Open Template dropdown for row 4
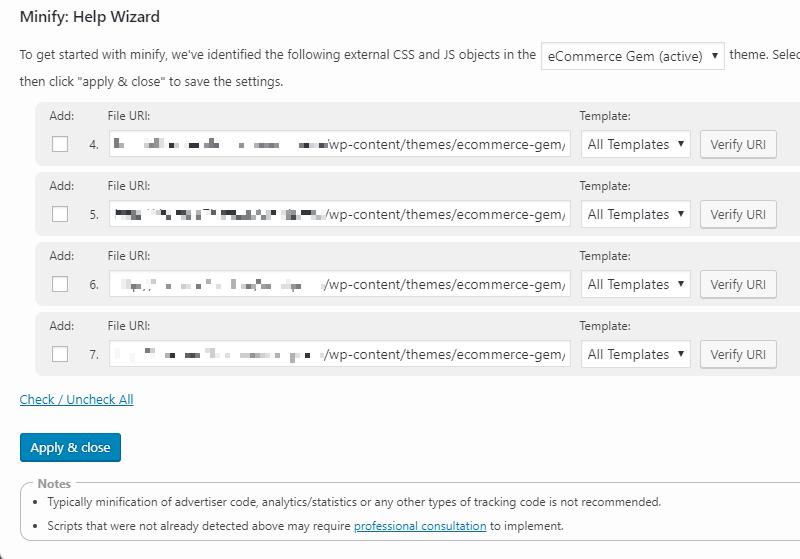 click(636, 144)
